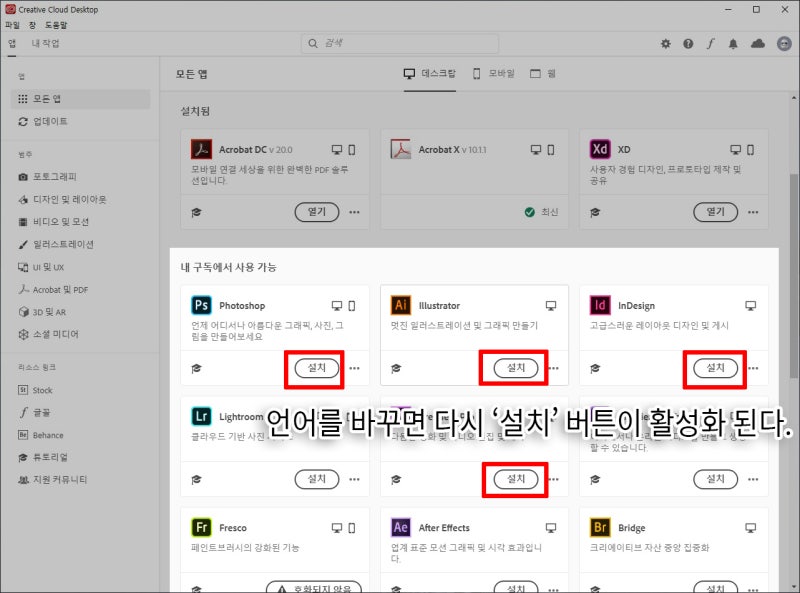This screenshot has width=800, height=593.
Task: Open 지원 커뮤니티 resource link
Action: (x=53, y=480)
